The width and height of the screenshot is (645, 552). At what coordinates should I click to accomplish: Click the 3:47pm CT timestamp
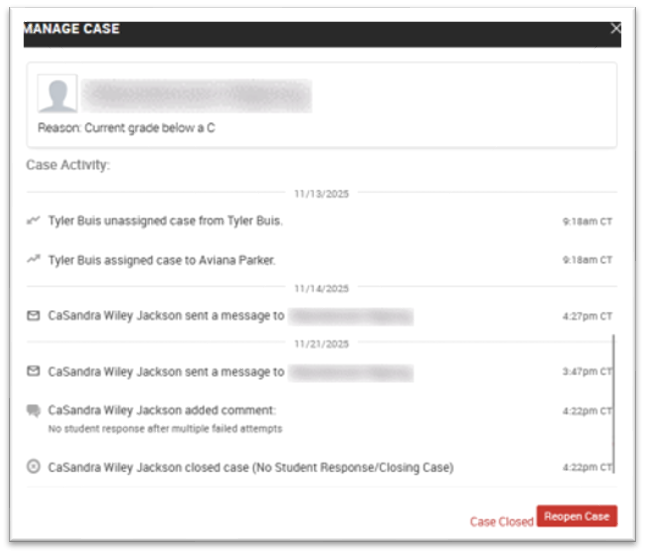click(x=587, y=371)
